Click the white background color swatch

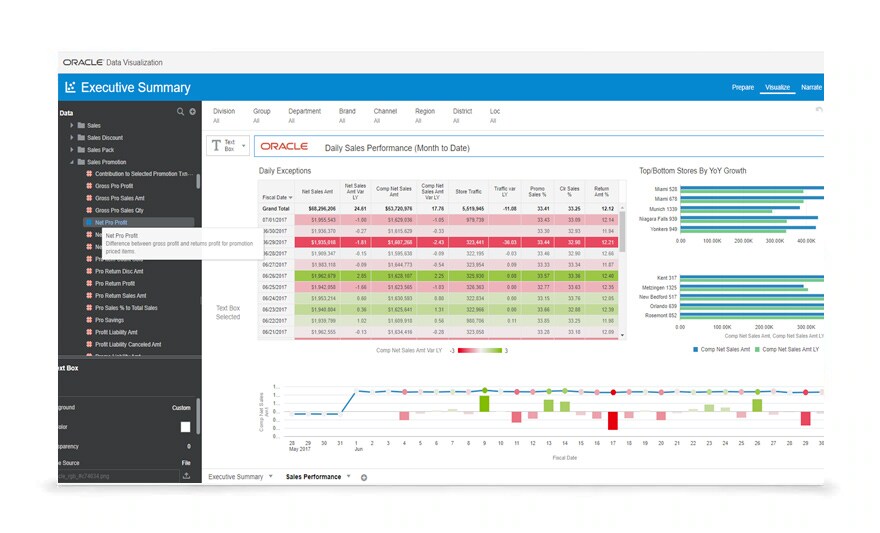point(185,427)
